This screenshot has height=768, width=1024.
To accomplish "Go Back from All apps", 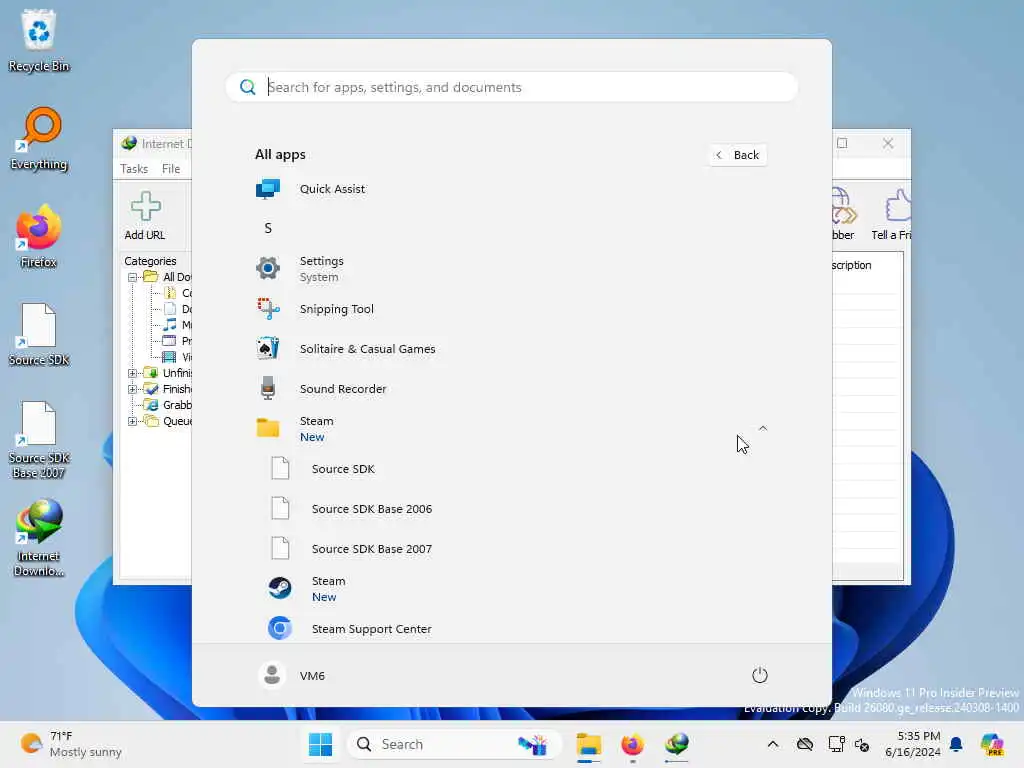I will [738, 155].
